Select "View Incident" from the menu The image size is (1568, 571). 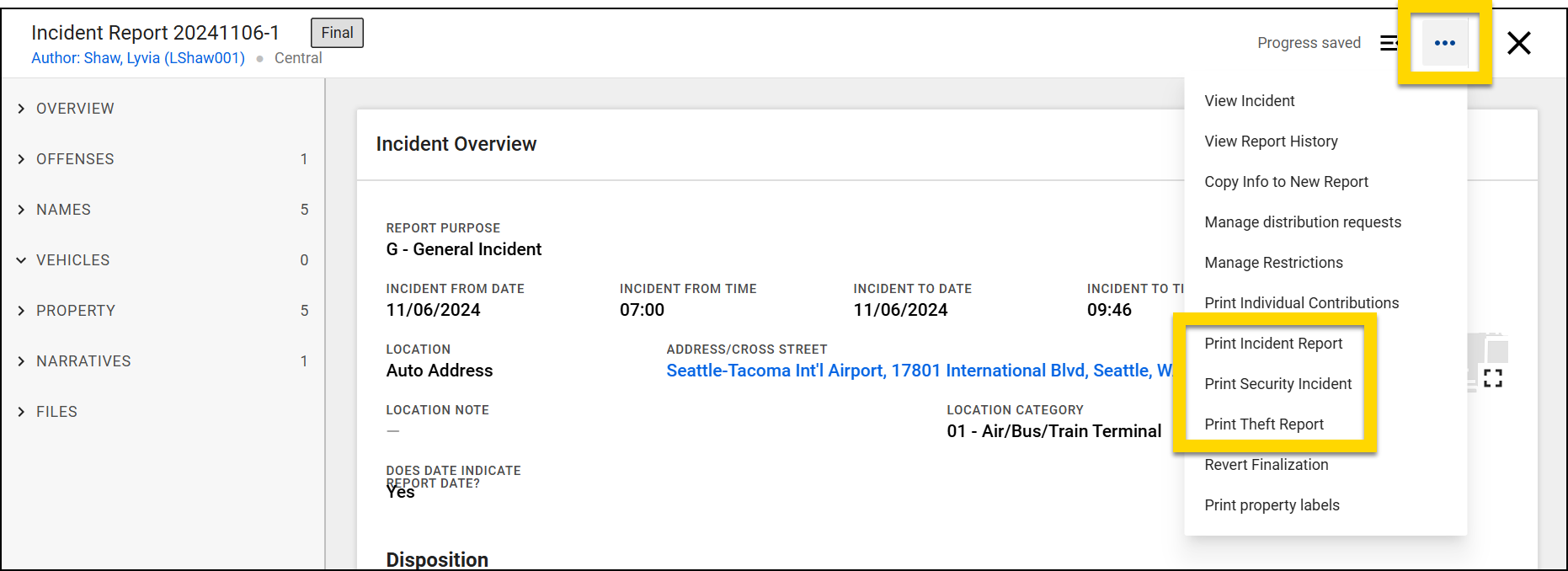[x=1250, y=100]
